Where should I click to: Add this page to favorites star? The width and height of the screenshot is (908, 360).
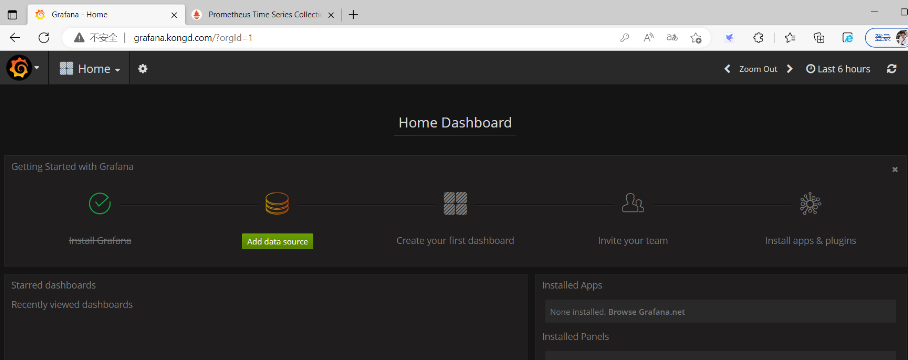point(696,38)
